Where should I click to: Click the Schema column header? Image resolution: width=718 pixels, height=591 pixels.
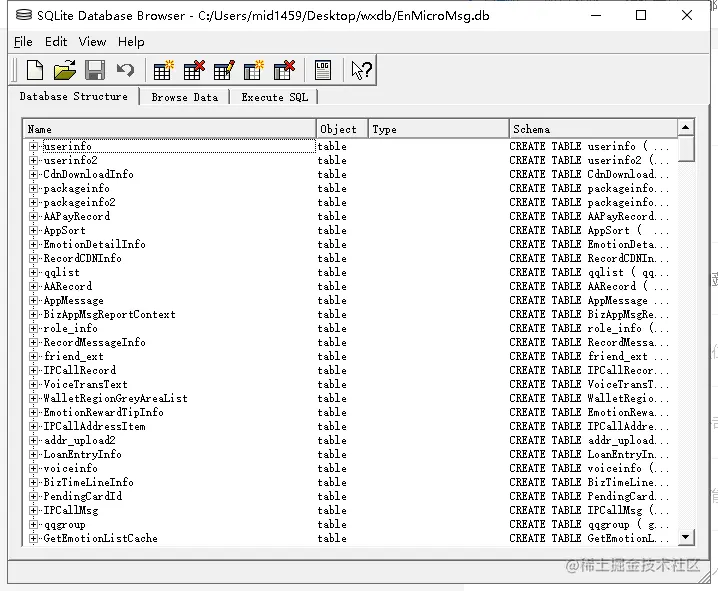click(x=593, y=129)
